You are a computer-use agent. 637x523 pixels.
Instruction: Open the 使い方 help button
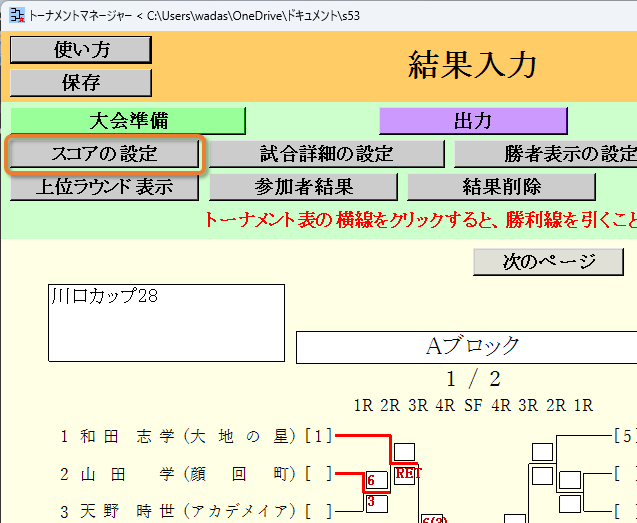point(81,50)
